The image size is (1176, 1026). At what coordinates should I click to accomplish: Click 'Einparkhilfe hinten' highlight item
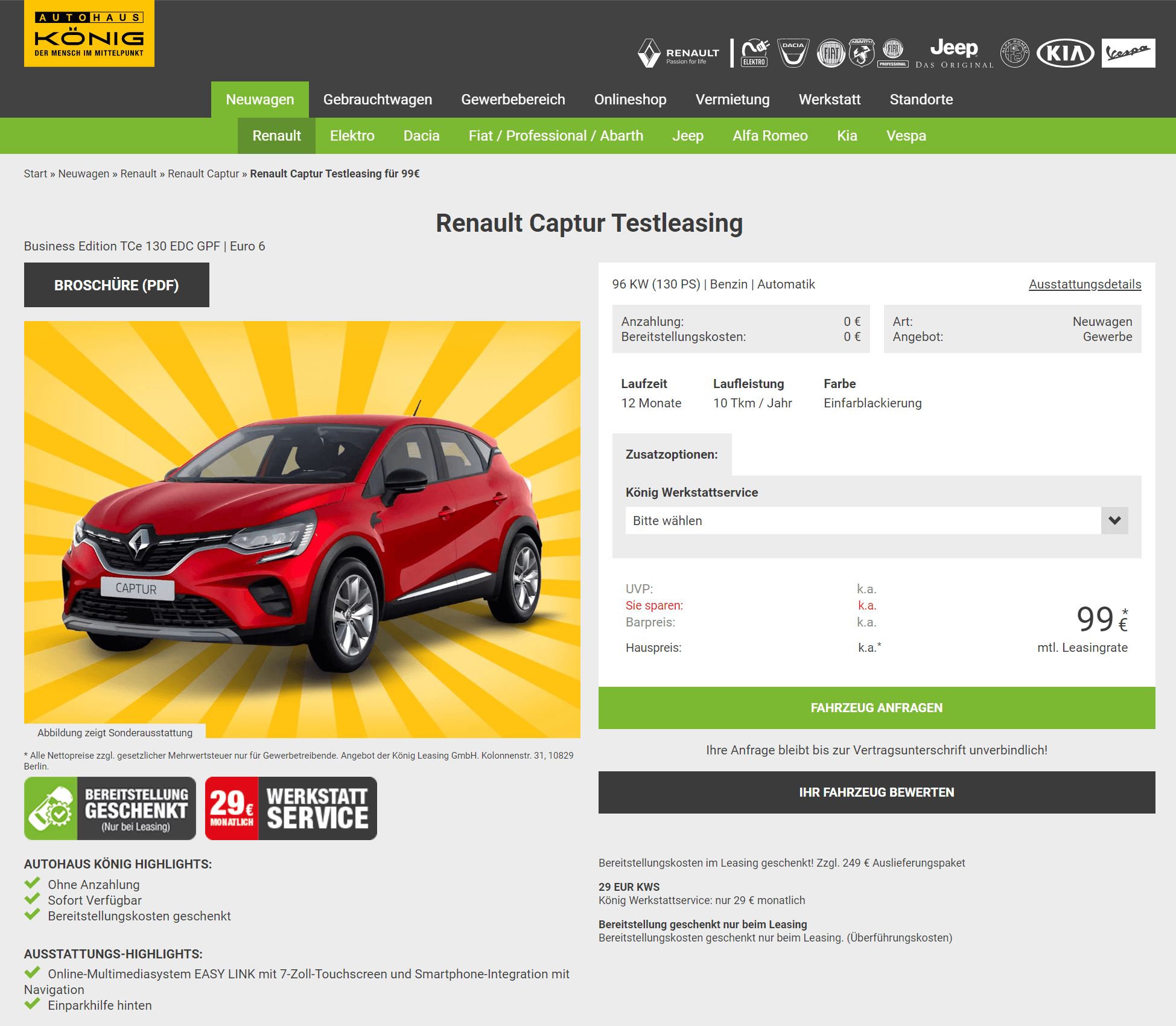pos(100,1005)
